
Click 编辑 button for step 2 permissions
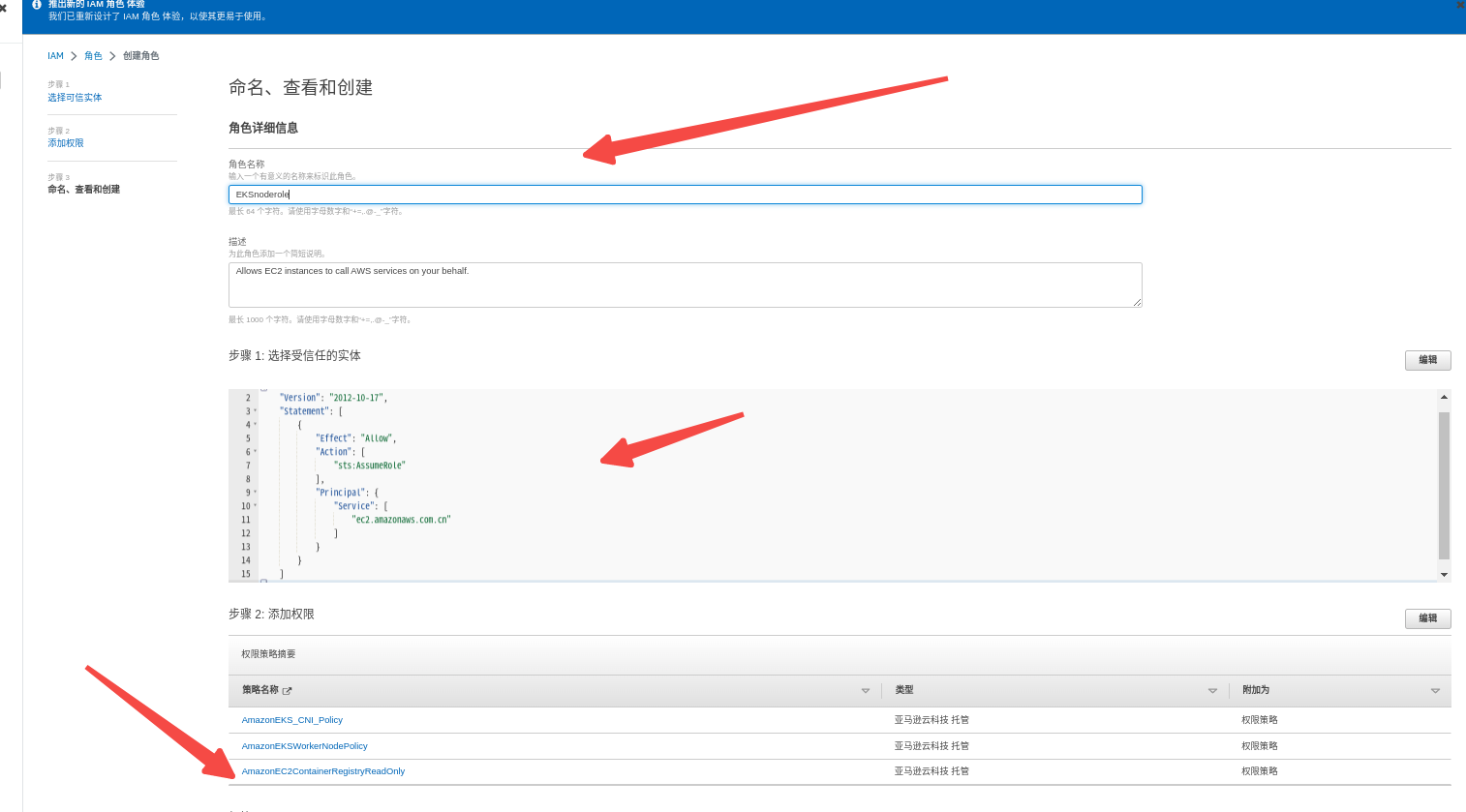tap(1427, 618)
